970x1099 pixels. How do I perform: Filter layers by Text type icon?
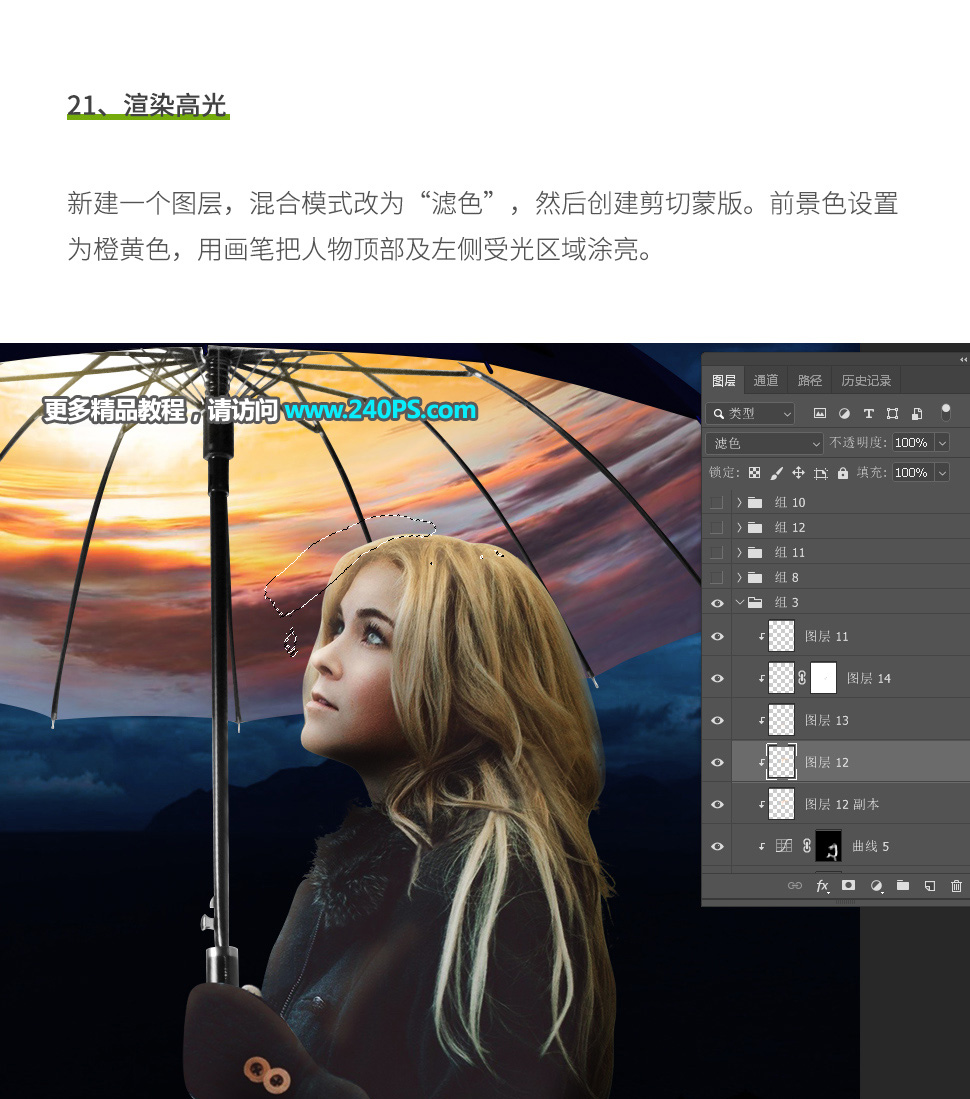(869, 413)
